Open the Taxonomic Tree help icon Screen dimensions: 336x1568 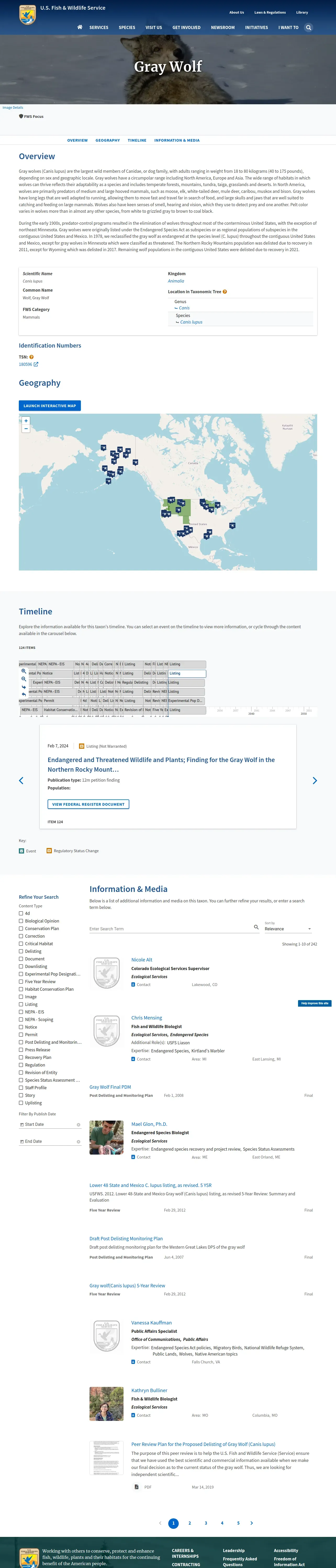pyautogui.click(x=225, y=292)
